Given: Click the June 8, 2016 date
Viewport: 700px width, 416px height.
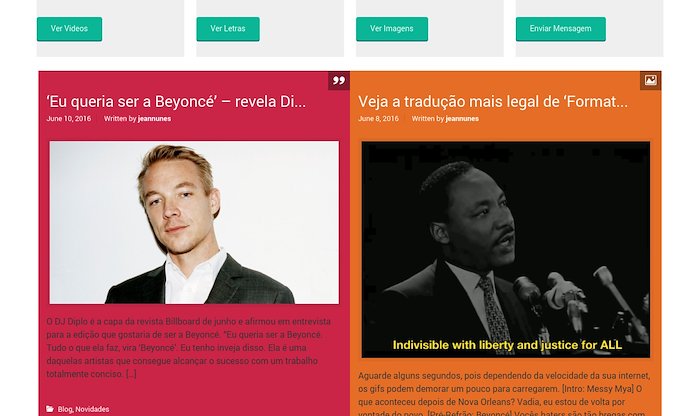Looking at the screenshot, I should pyautogui.click(x=378, y=119).
